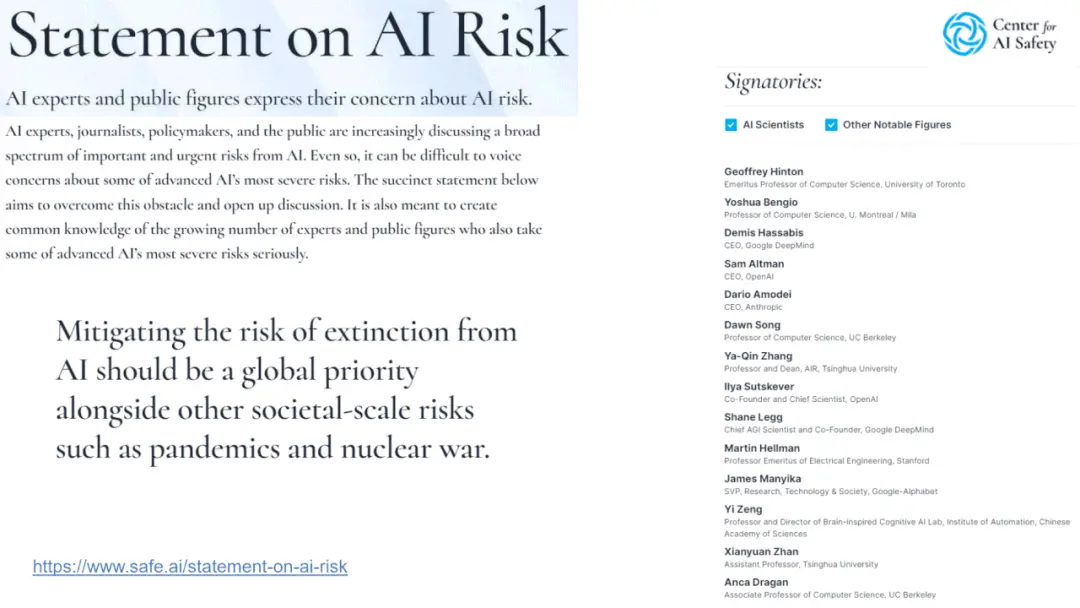
Task: Select Yoshua Bengio signatory name
Action: (x=761, y=202)
